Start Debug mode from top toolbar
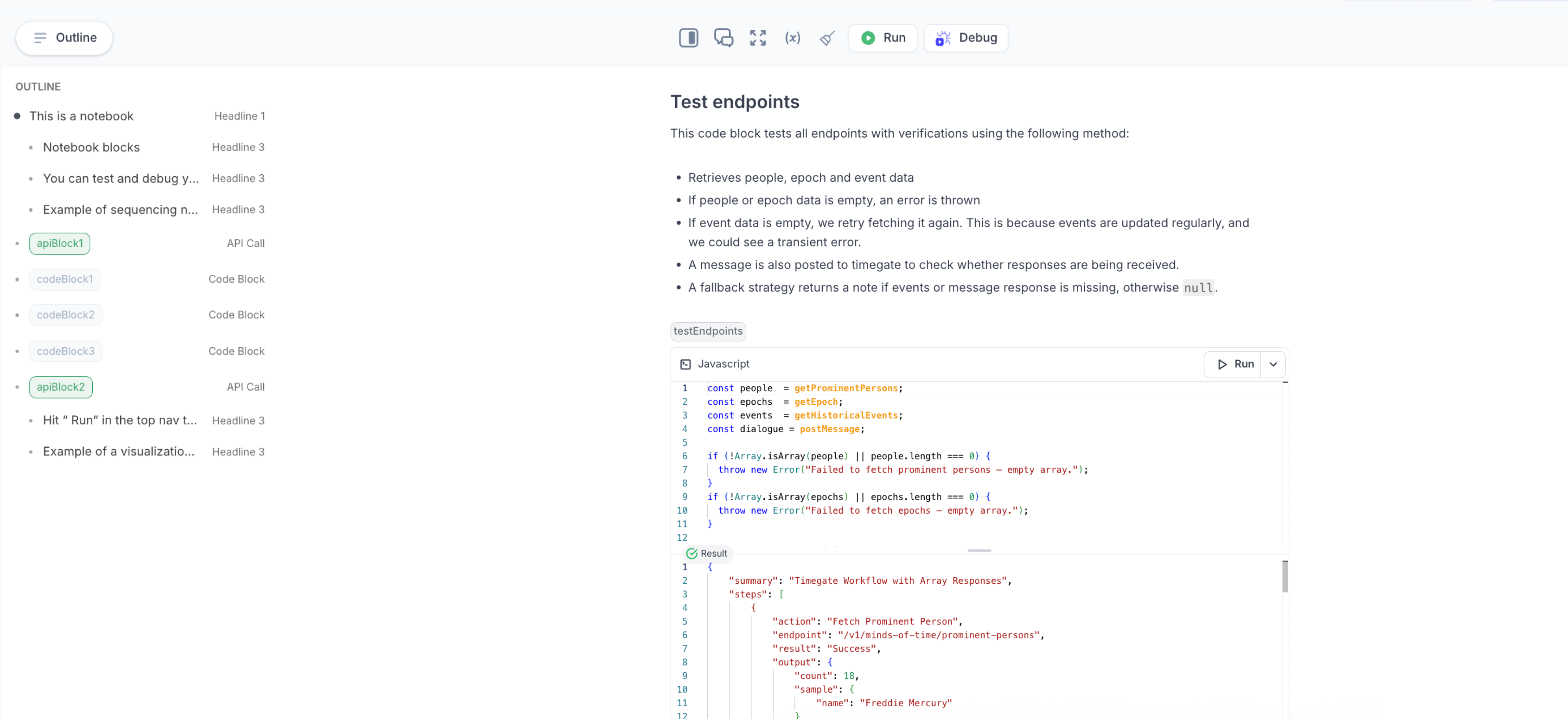Viewport: 1568px width, 719px height. (x=966, y=38)
